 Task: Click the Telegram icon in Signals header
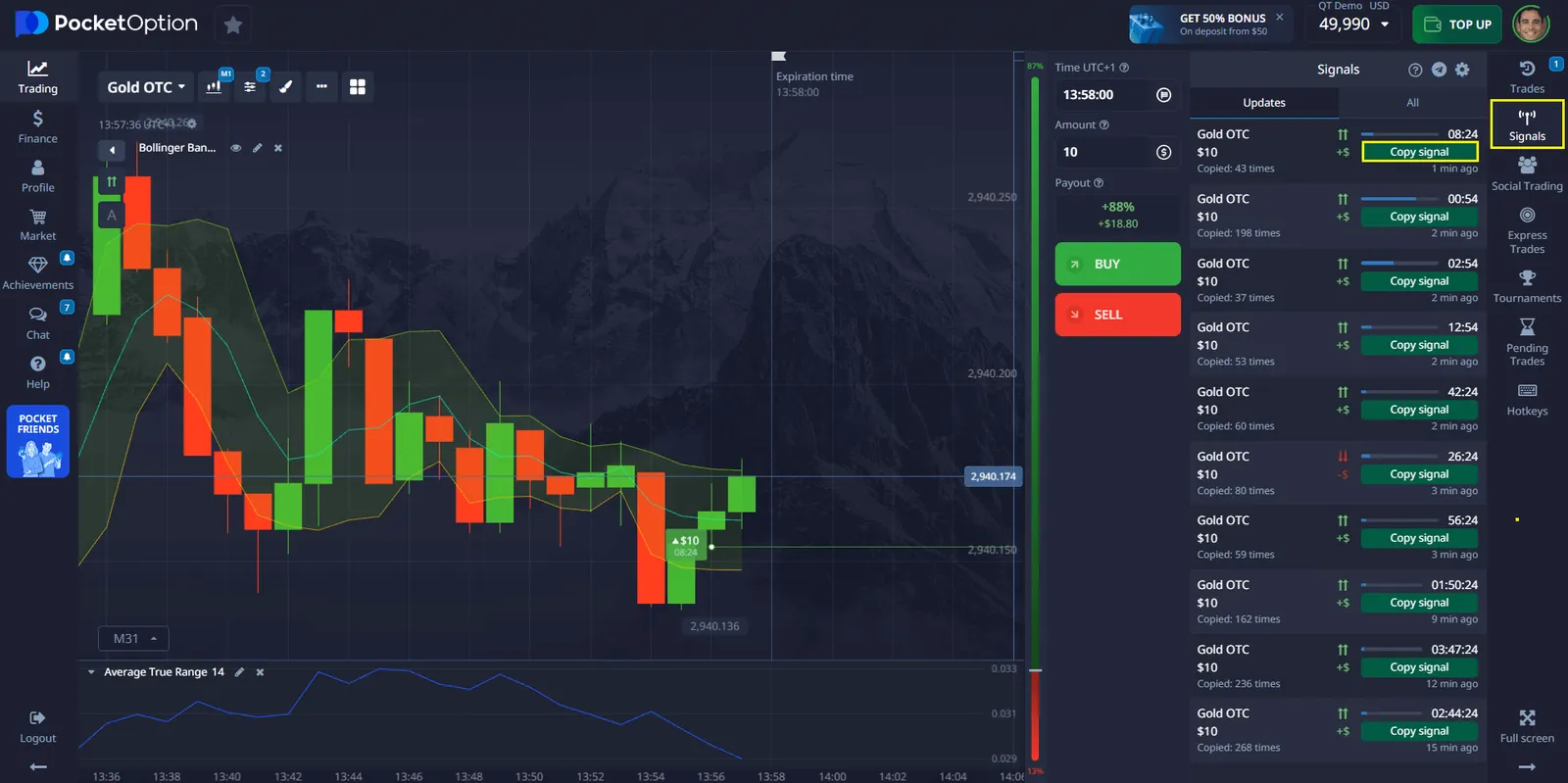tap(1439, 70)
